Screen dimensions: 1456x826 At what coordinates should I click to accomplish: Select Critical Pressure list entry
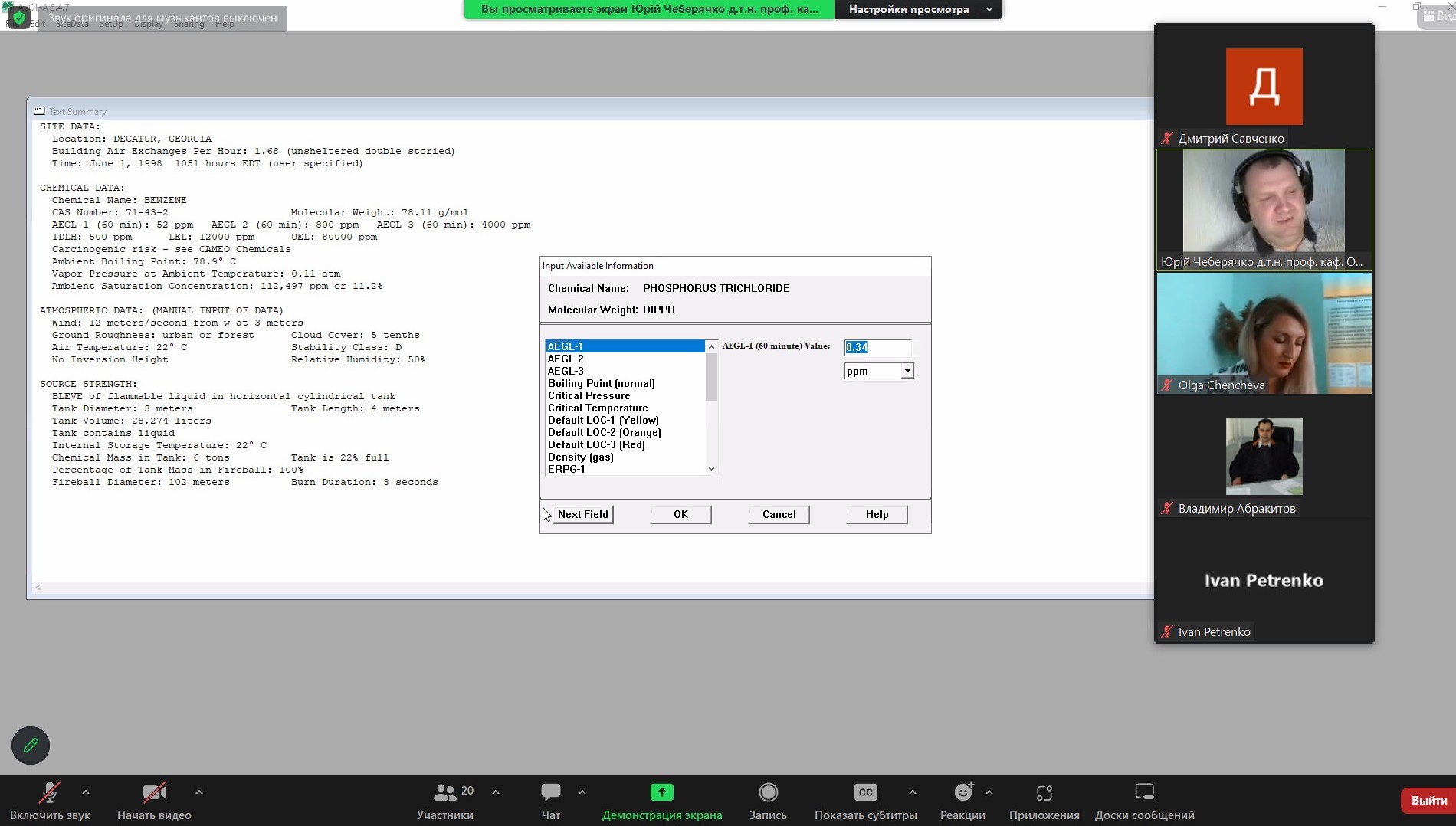click(625, 395)
